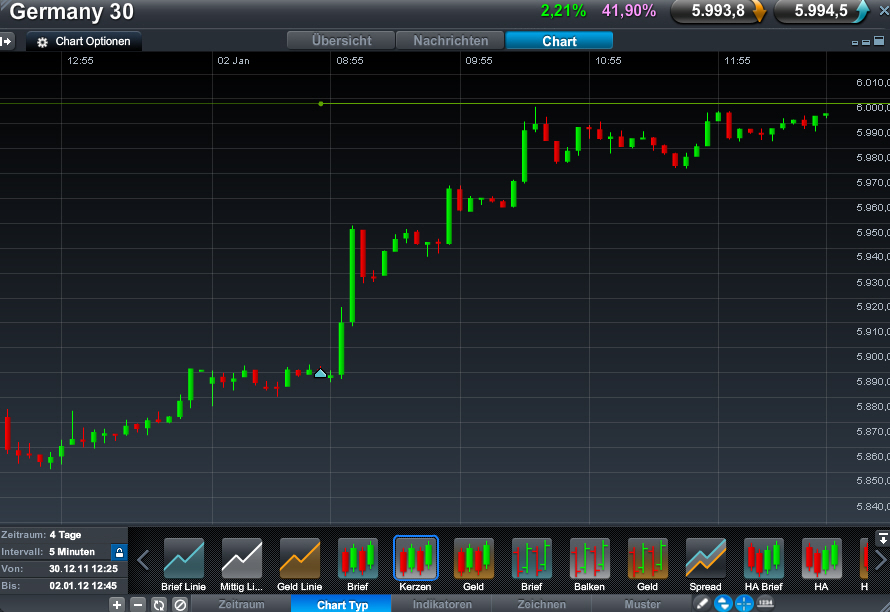Click the sell price 5.993,8 button
The image size is (890, 612).
(x=719, y=11)
